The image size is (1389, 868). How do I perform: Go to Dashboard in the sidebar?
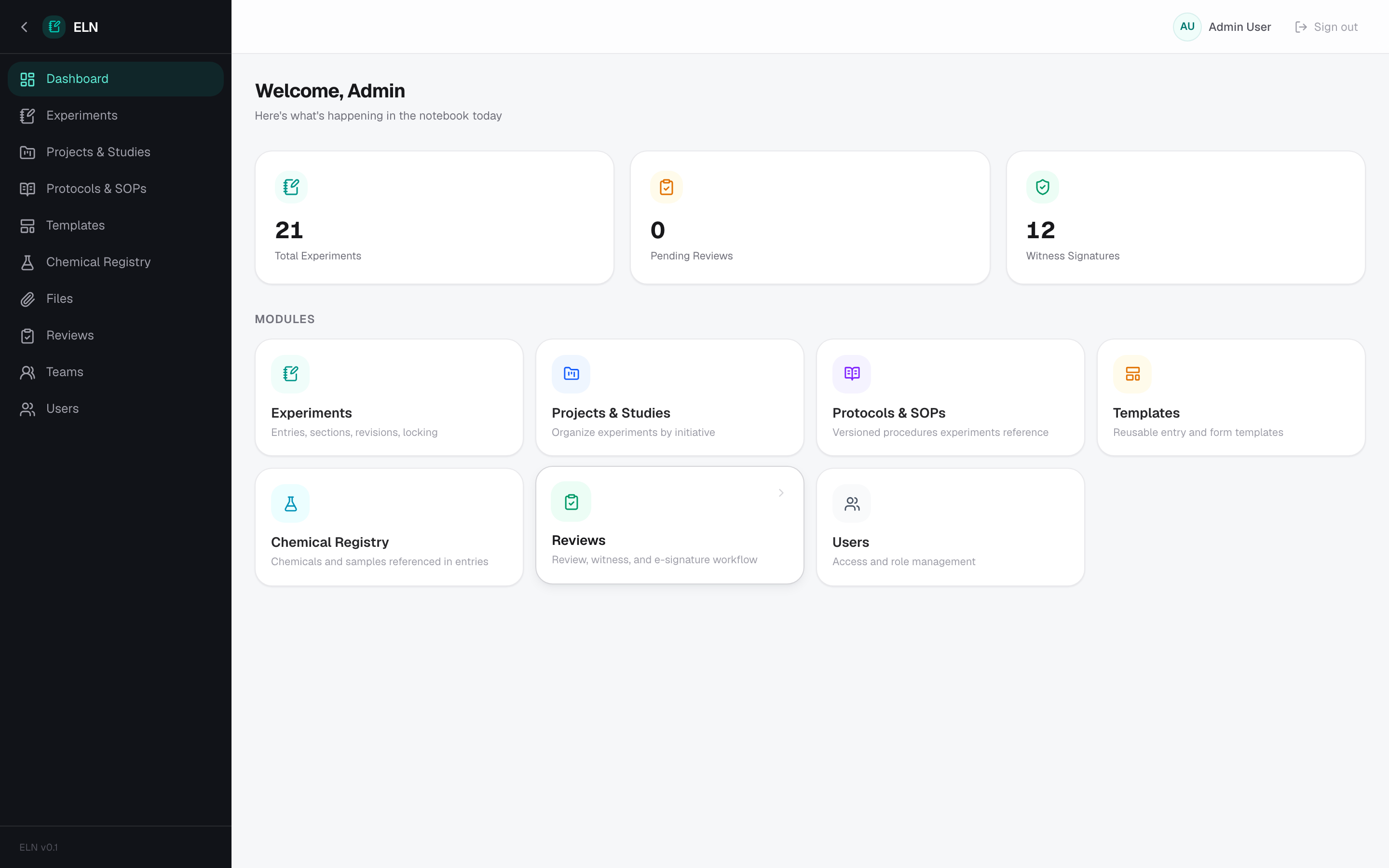(x=115, y=79)
